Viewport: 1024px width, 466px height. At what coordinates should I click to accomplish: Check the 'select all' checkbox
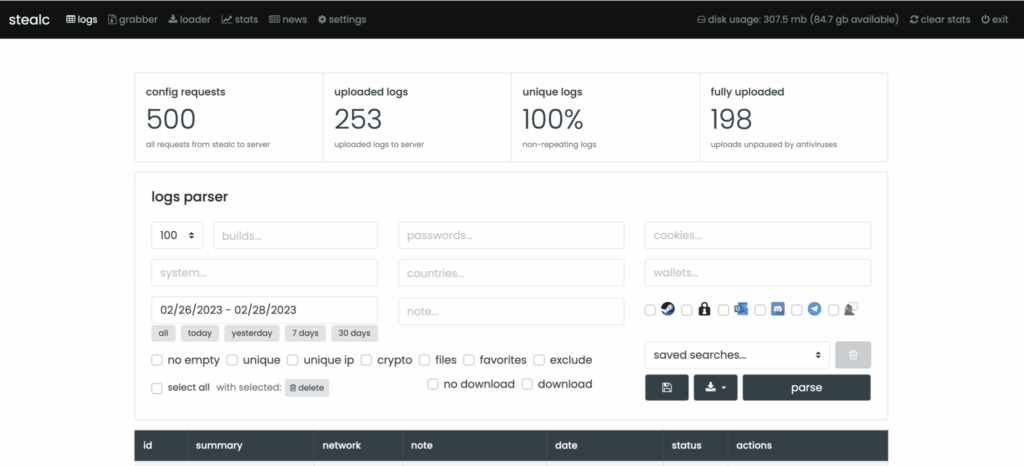[x=157, y=388]
